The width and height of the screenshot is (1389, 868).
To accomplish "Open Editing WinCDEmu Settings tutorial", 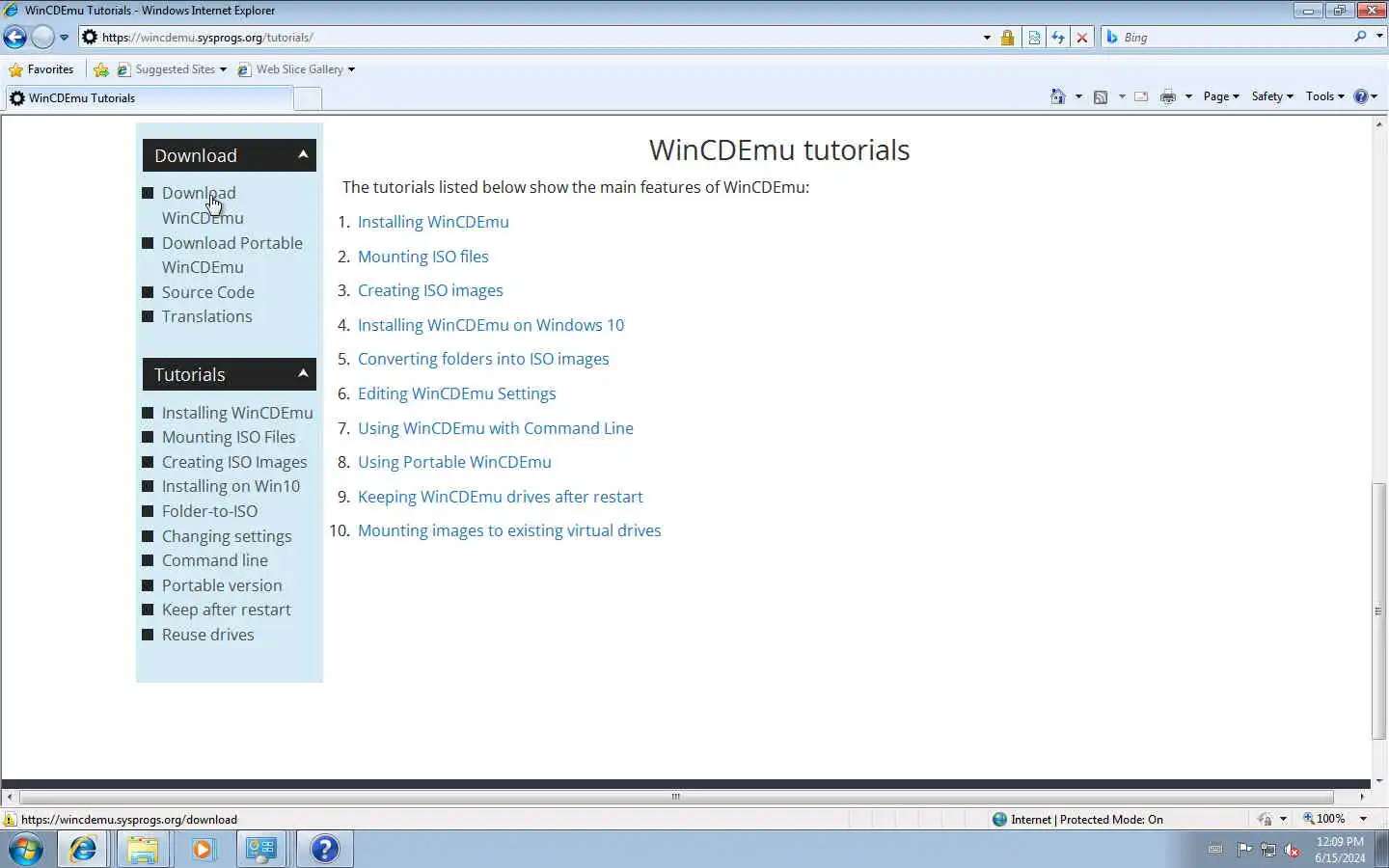I will coord(457,393).
